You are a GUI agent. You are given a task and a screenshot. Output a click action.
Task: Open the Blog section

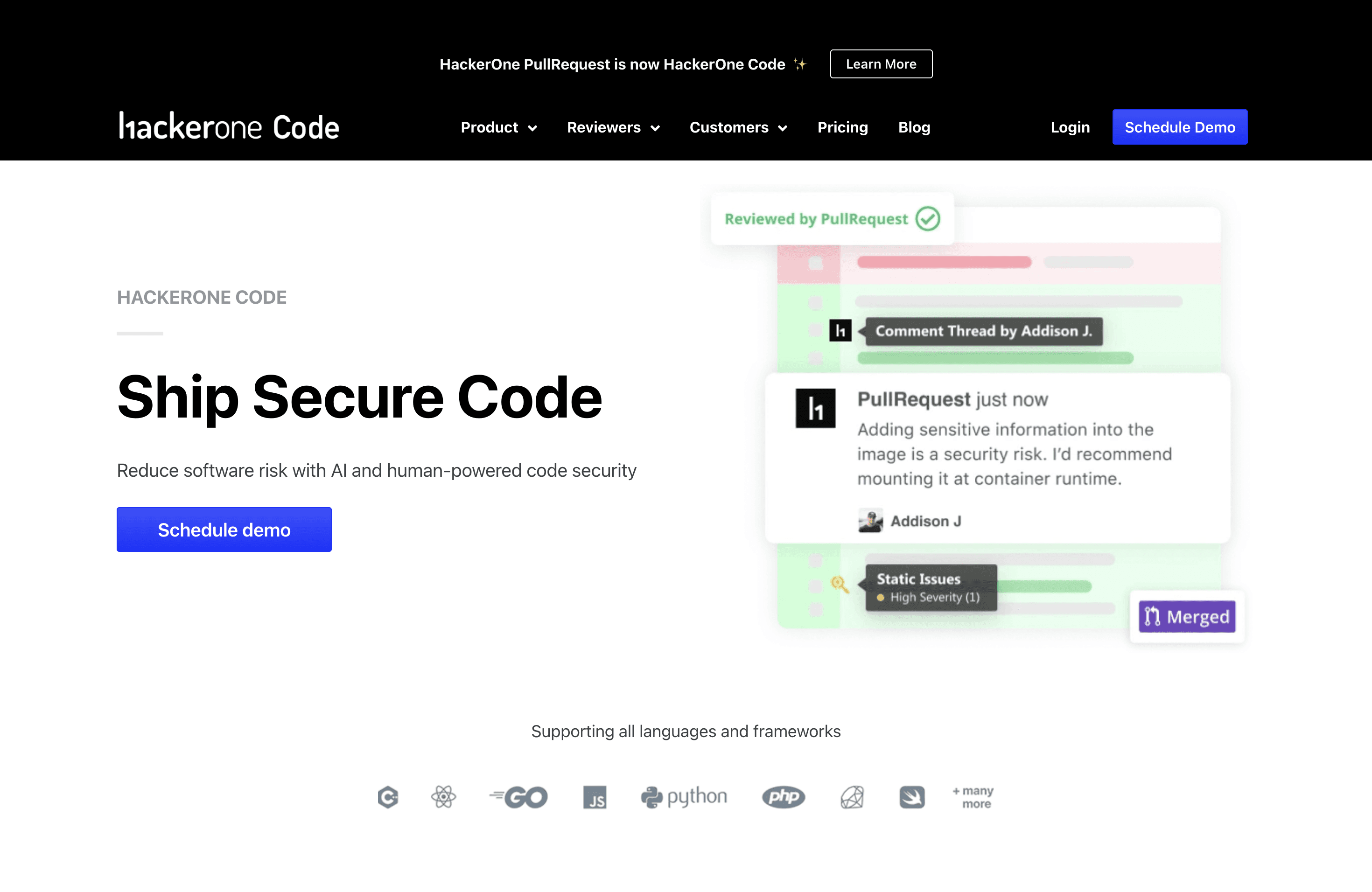(x=914, y=127)
